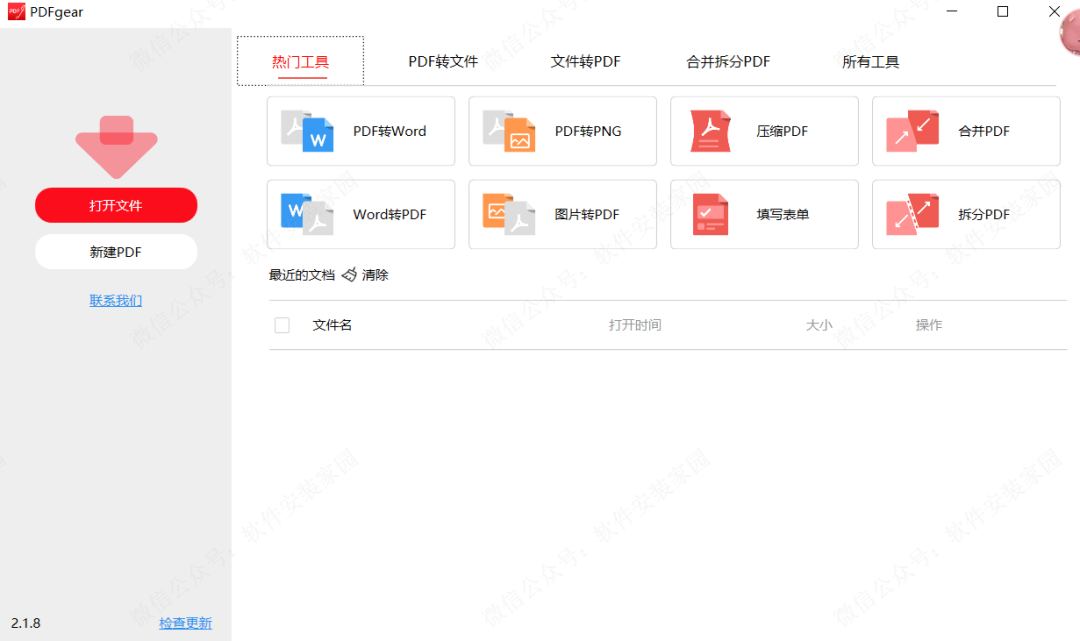Launch the 压缩PDF tool
This screenshot has width=1080, height=641.
point(764,131)
